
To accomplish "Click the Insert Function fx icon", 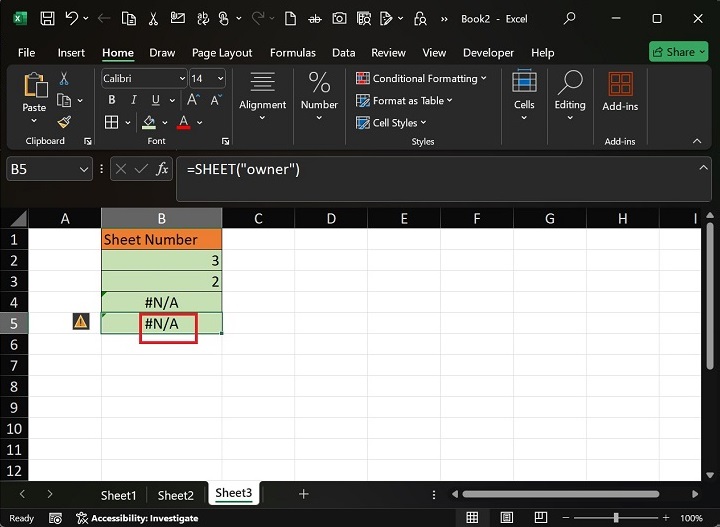I will 161,170.
